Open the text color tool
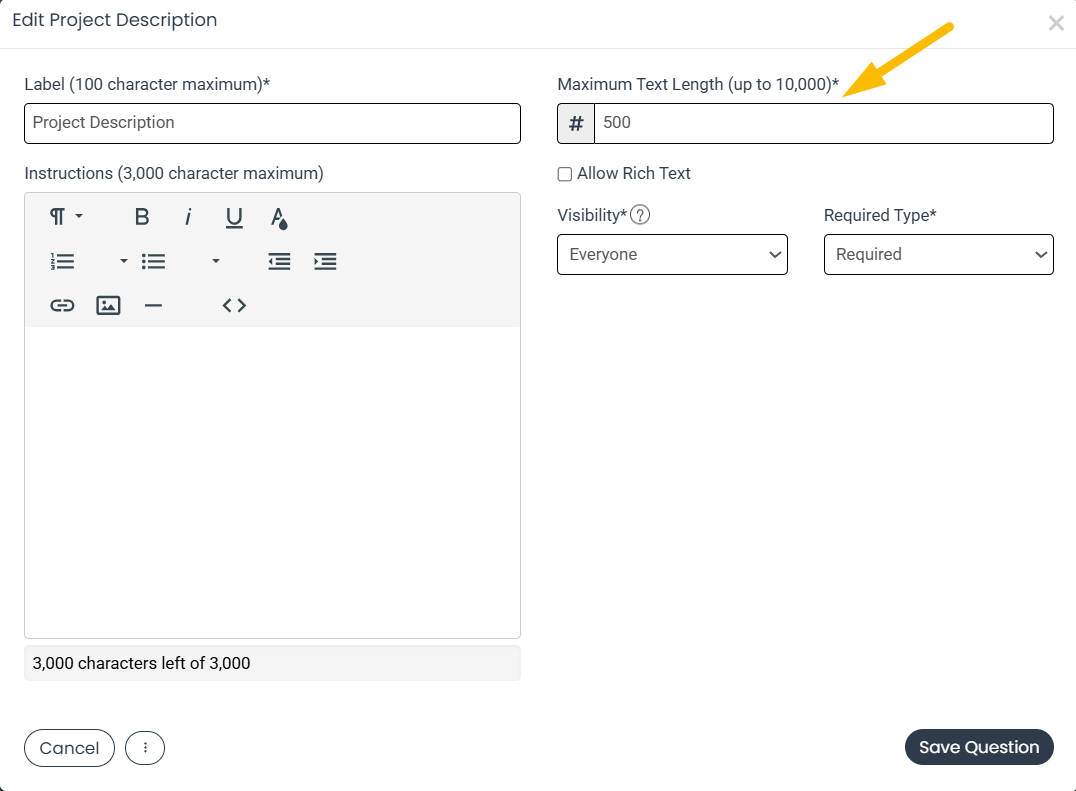This screenshot has width=1076, height=791. click(x=279, y=217)
